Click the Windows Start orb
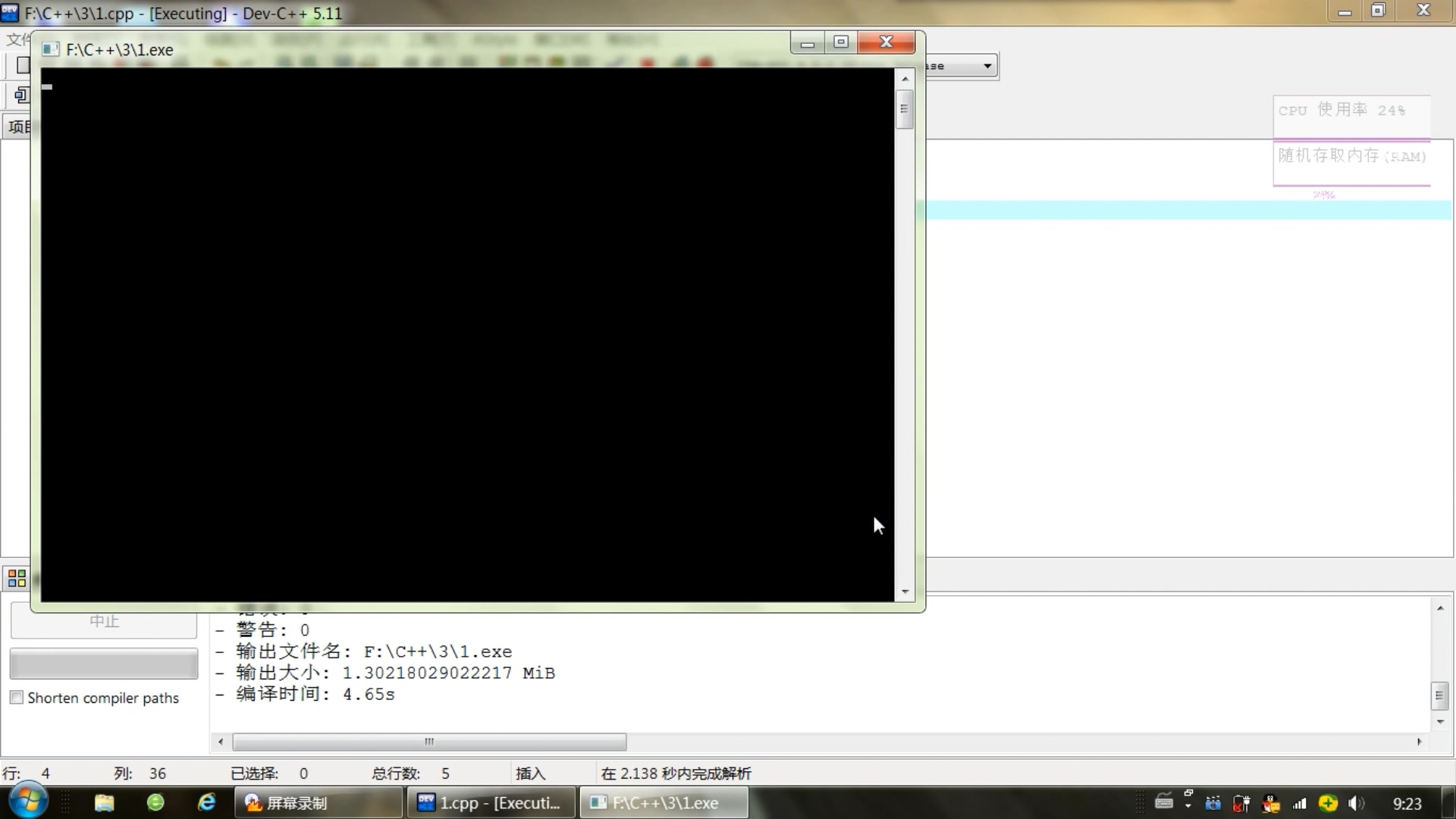 (28, 802)
